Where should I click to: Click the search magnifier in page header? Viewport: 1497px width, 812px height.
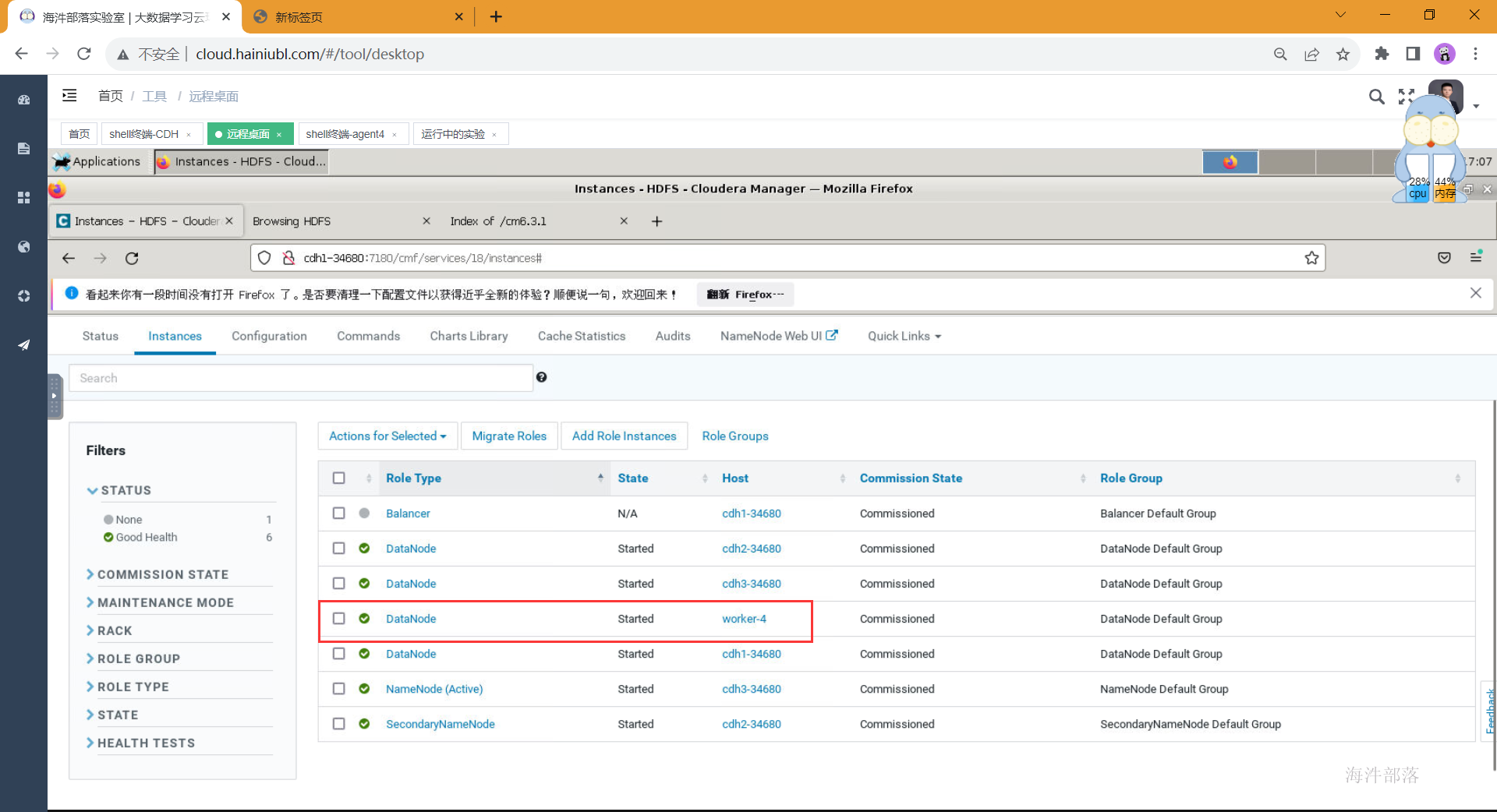1377,97
